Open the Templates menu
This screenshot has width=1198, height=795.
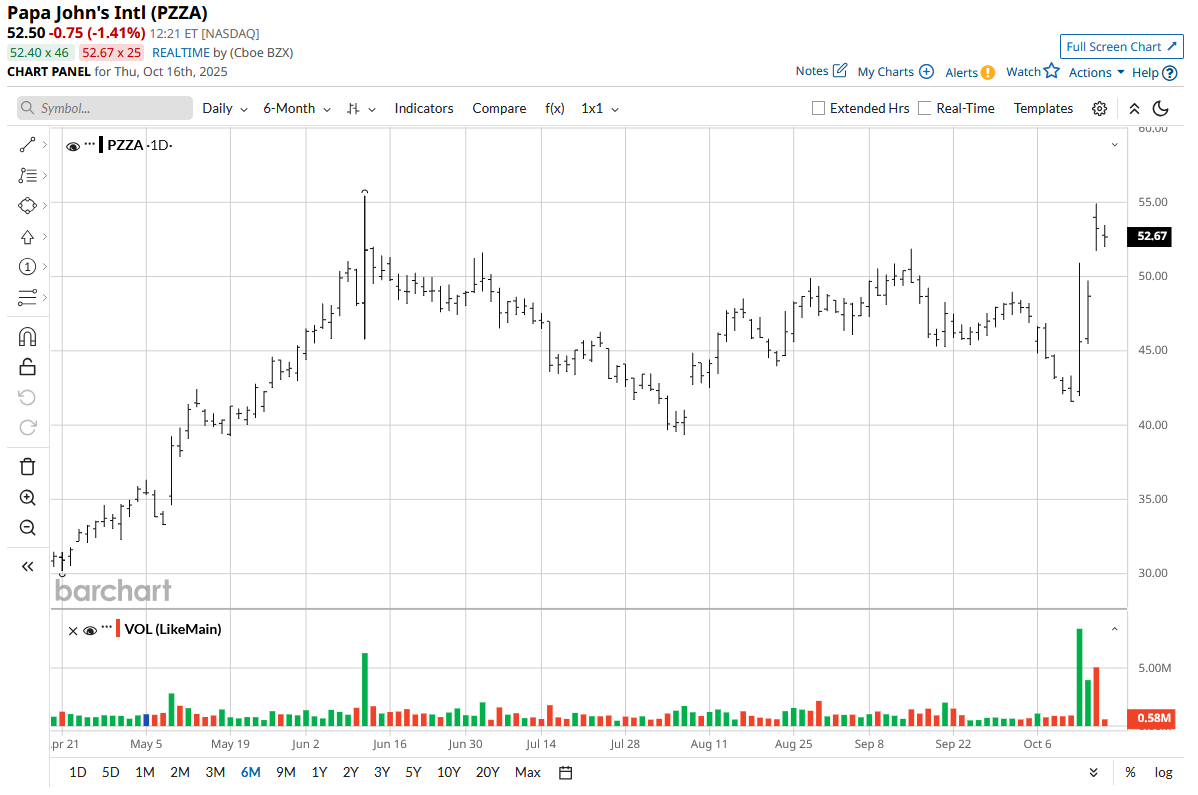pyautogui.click(x=1043, y=108)
